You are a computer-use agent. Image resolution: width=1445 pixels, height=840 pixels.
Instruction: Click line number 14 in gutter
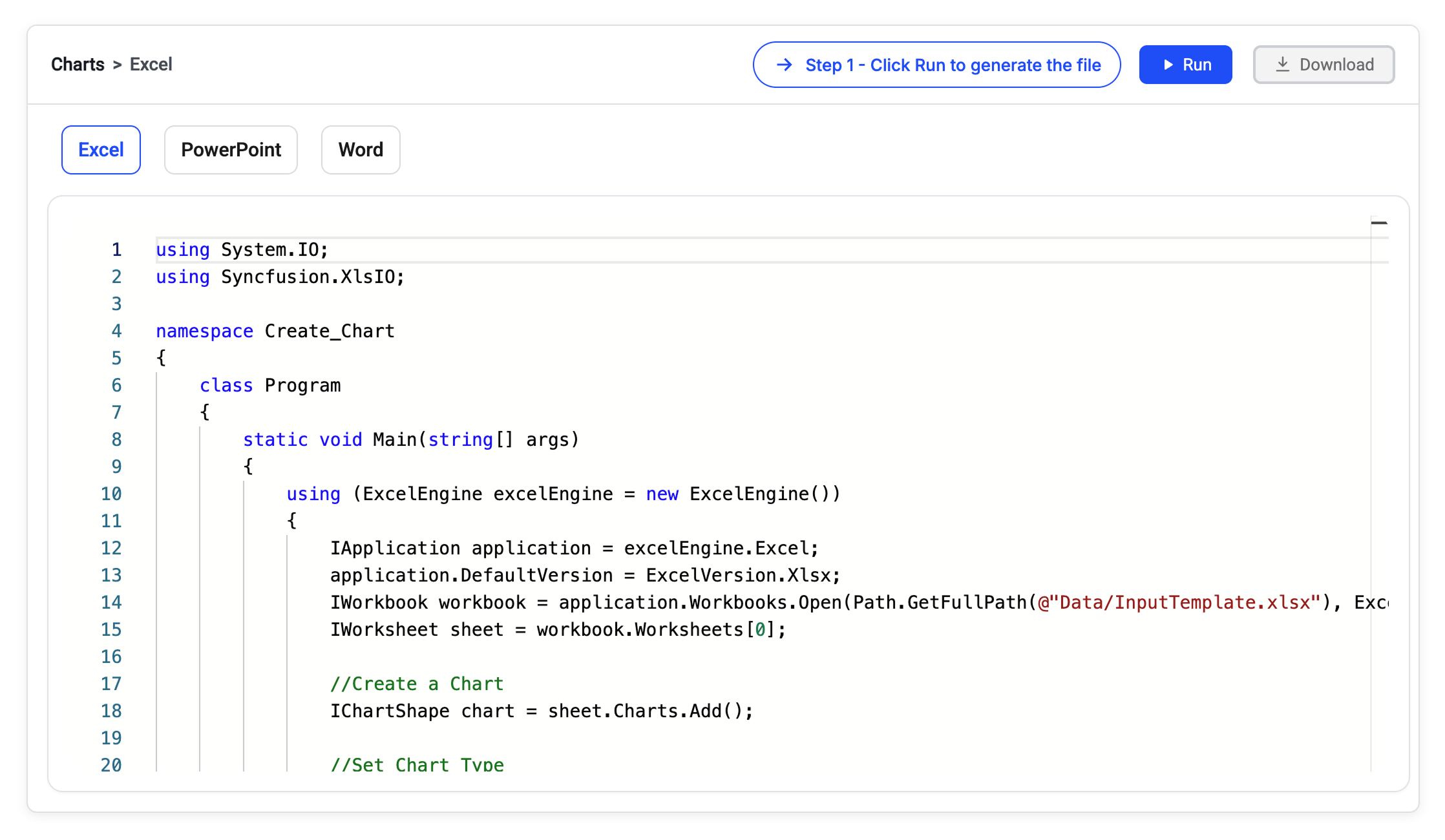111,602
